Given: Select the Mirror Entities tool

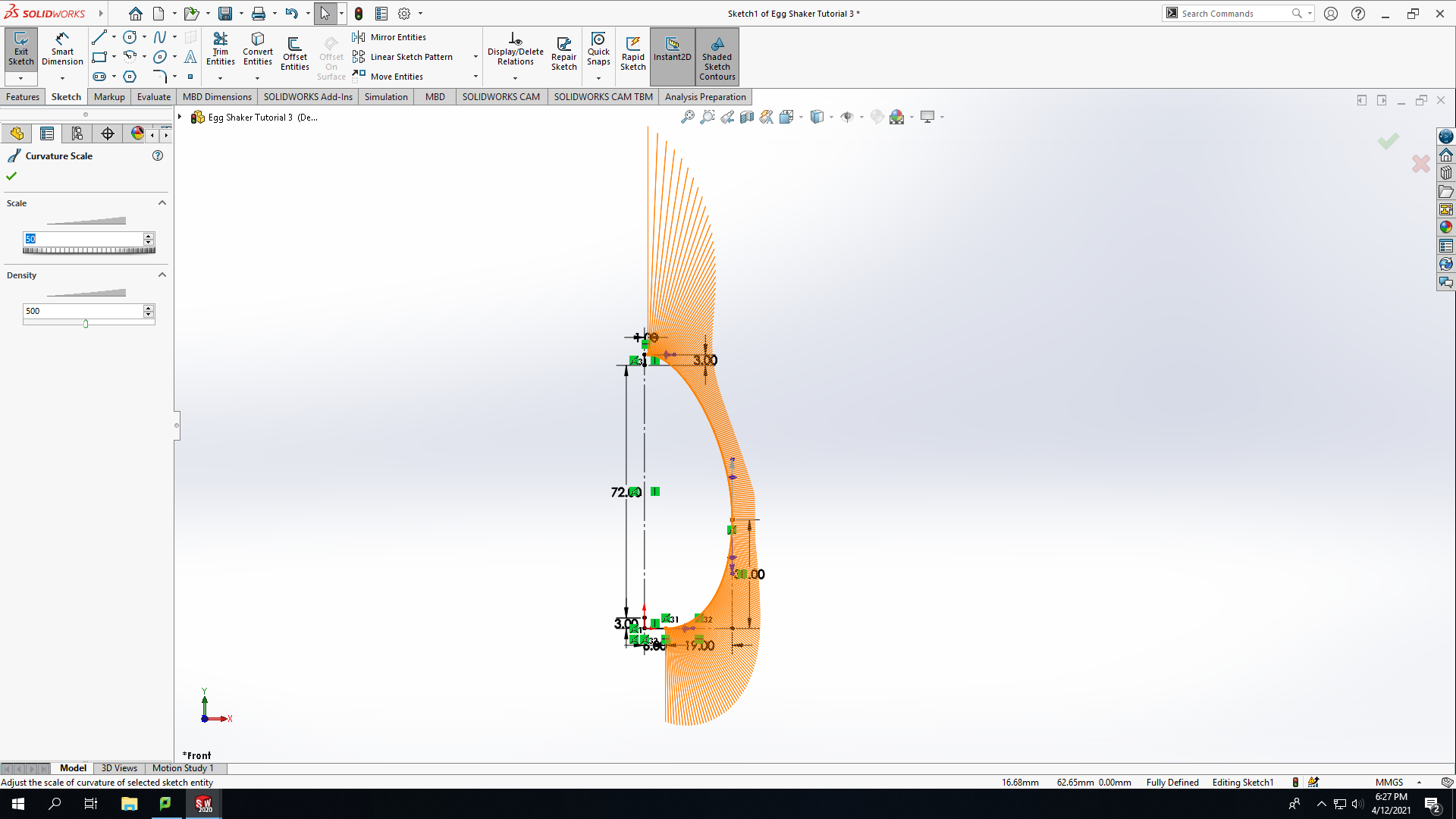Looking at the screenshot, I should point(389,37).
